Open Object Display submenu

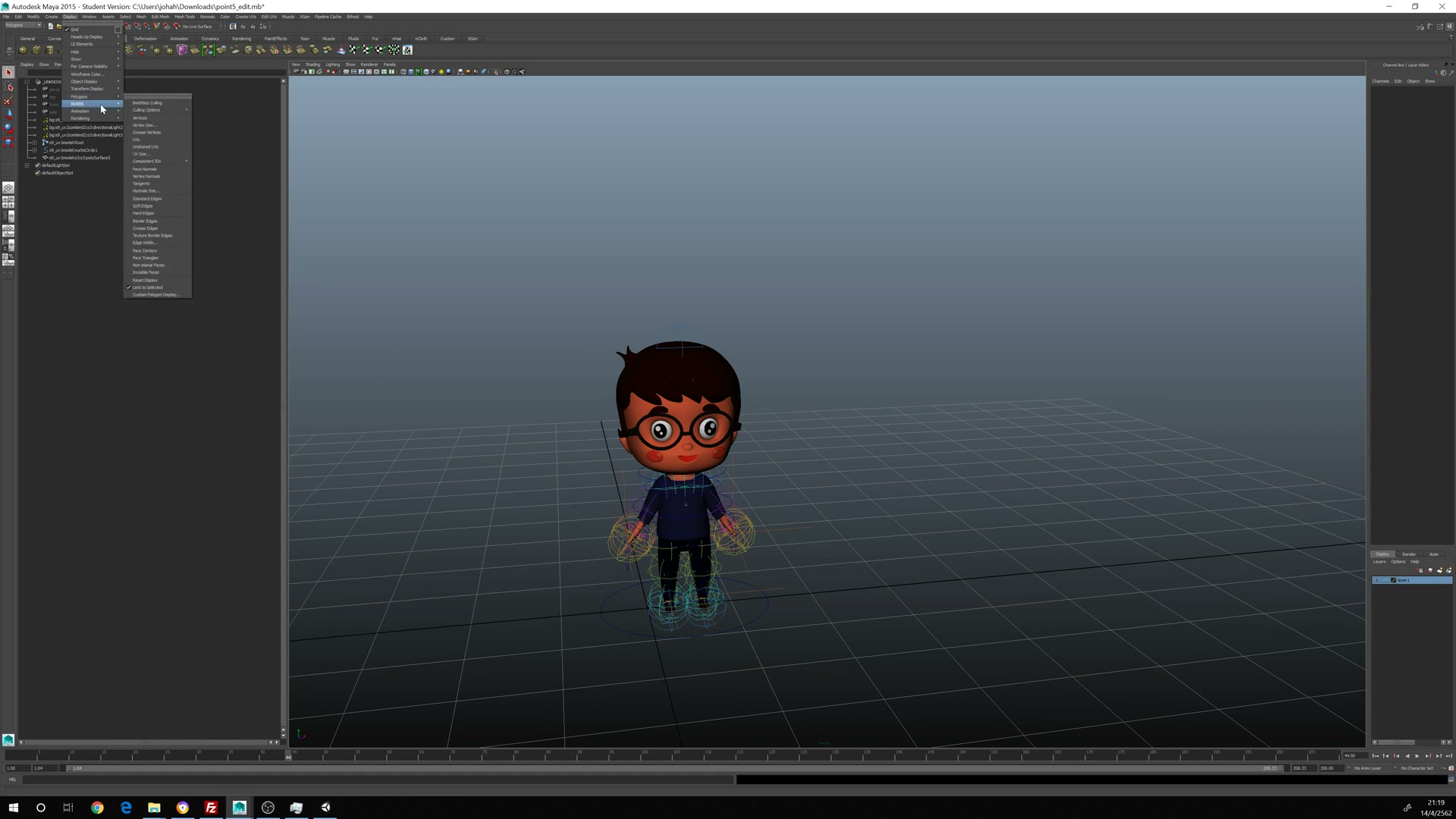93,82
